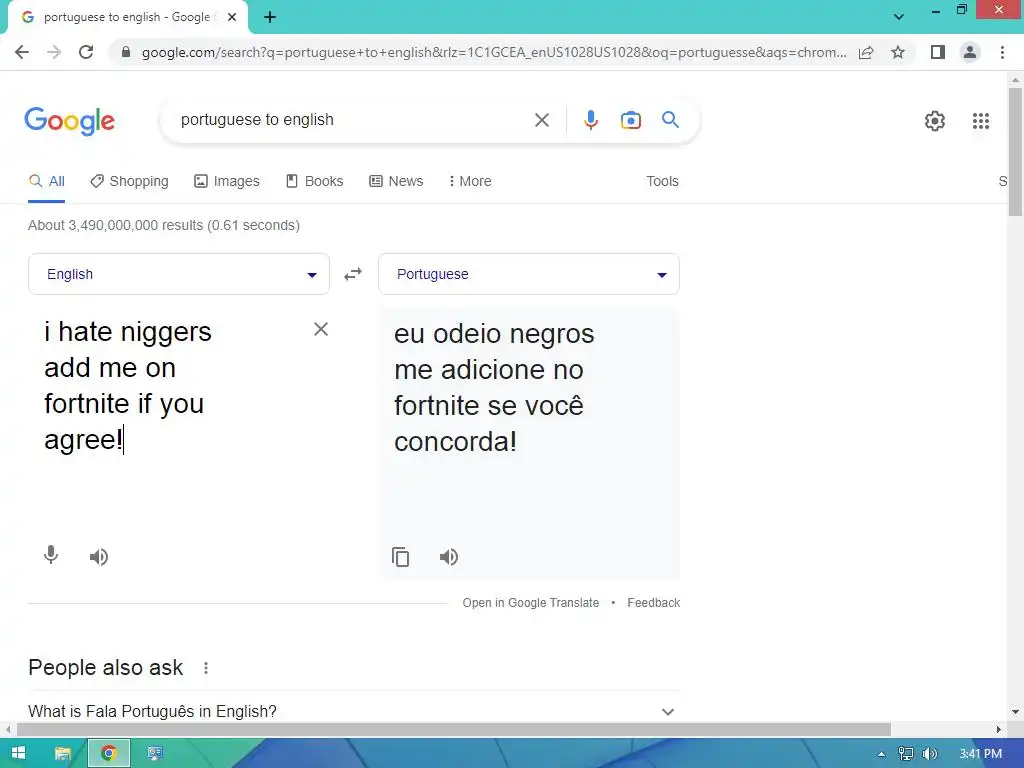
Task: Clear the search query with X
Action: point(541,120)
